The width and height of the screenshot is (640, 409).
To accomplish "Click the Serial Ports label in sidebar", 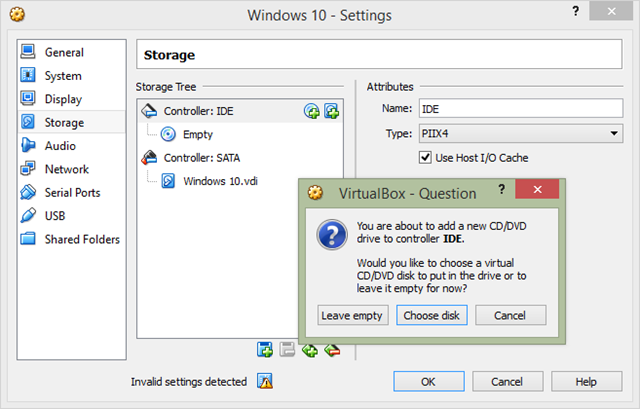I will tap(73, 192).
